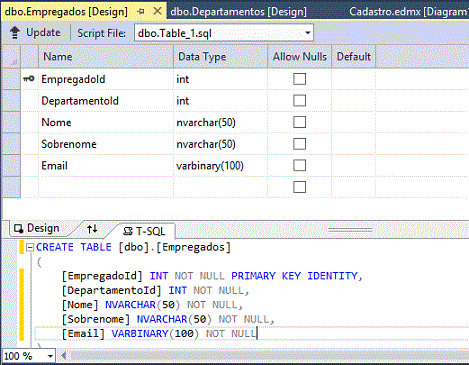Open the Script File dropdown
This screenshot has width=469, height=365.
coord(308,33)
